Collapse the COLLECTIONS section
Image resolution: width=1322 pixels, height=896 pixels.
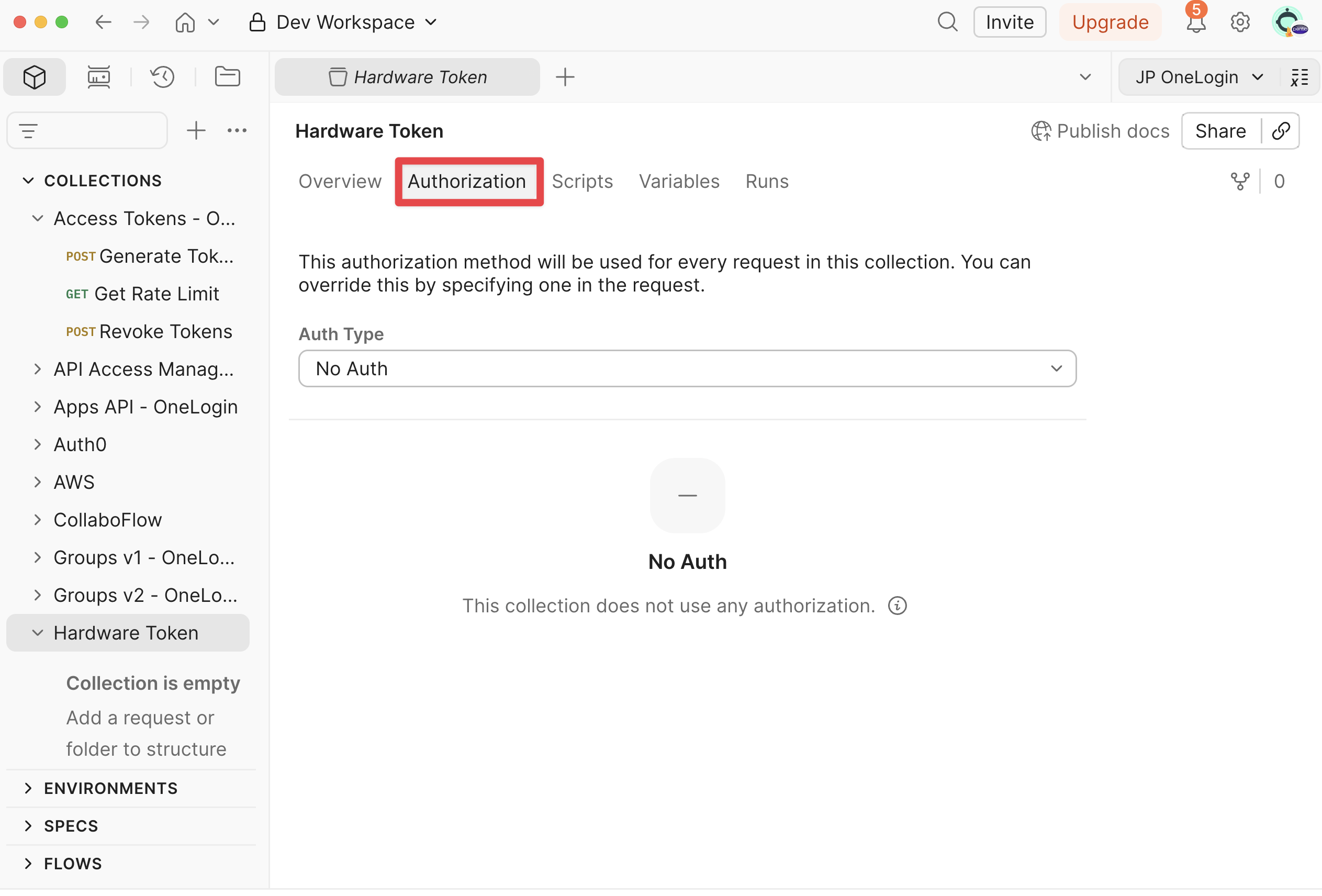click(28, 181)
